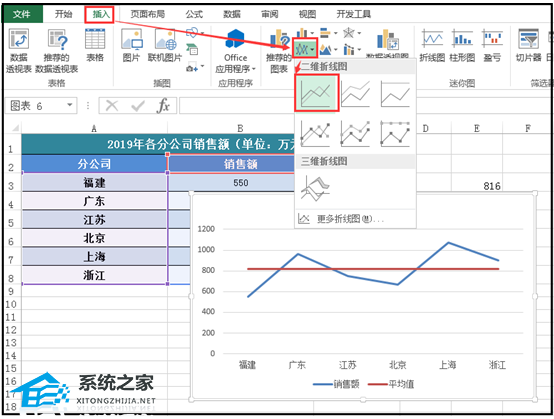Select the 分公司 header cell

(x=94, y=164)
